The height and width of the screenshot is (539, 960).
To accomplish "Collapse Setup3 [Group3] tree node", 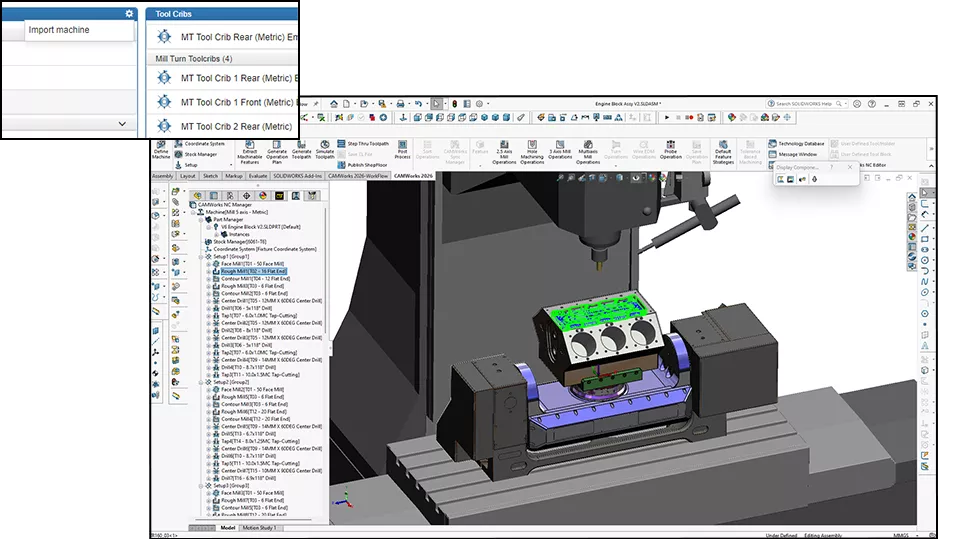I will click(x=201, y=486).
